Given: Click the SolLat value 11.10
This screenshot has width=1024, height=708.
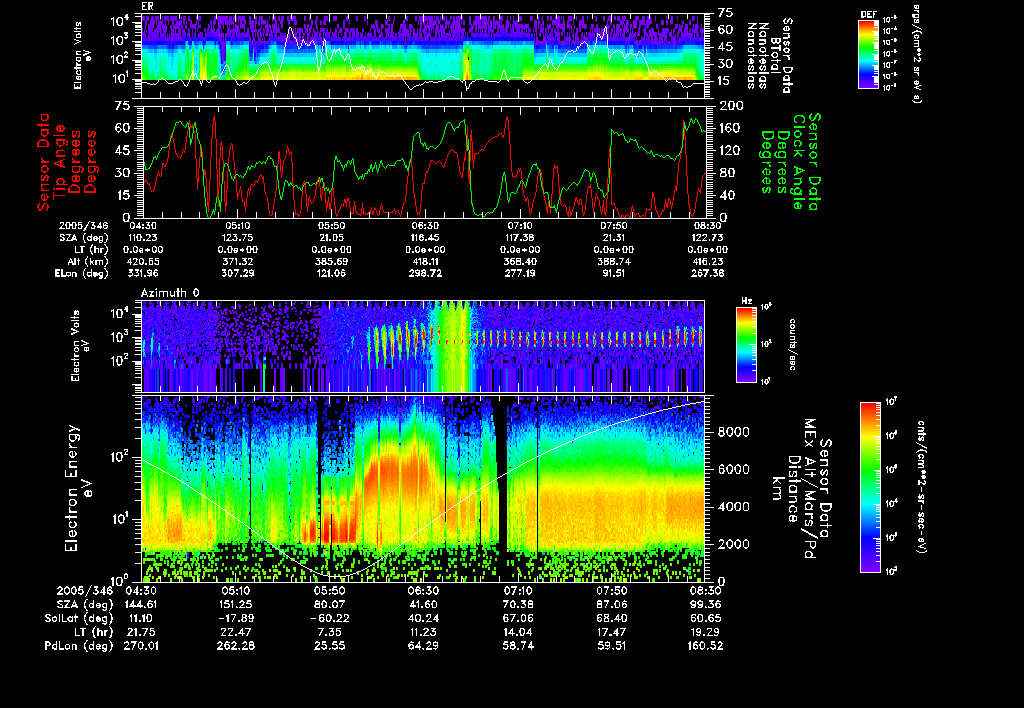Looking at the screenshot, I should click(140, 619).
